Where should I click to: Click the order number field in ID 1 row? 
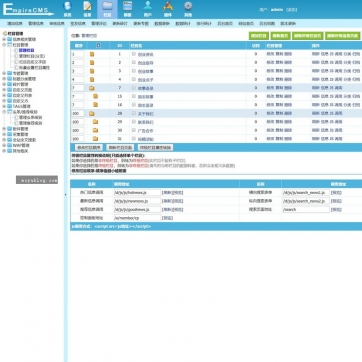tap(77, 54)
